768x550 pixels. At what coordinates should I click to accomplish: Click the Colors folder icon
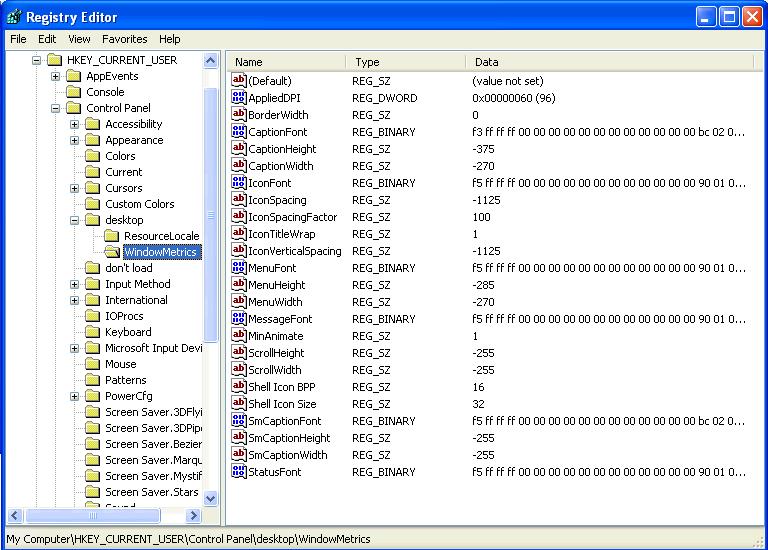(93, 156)
